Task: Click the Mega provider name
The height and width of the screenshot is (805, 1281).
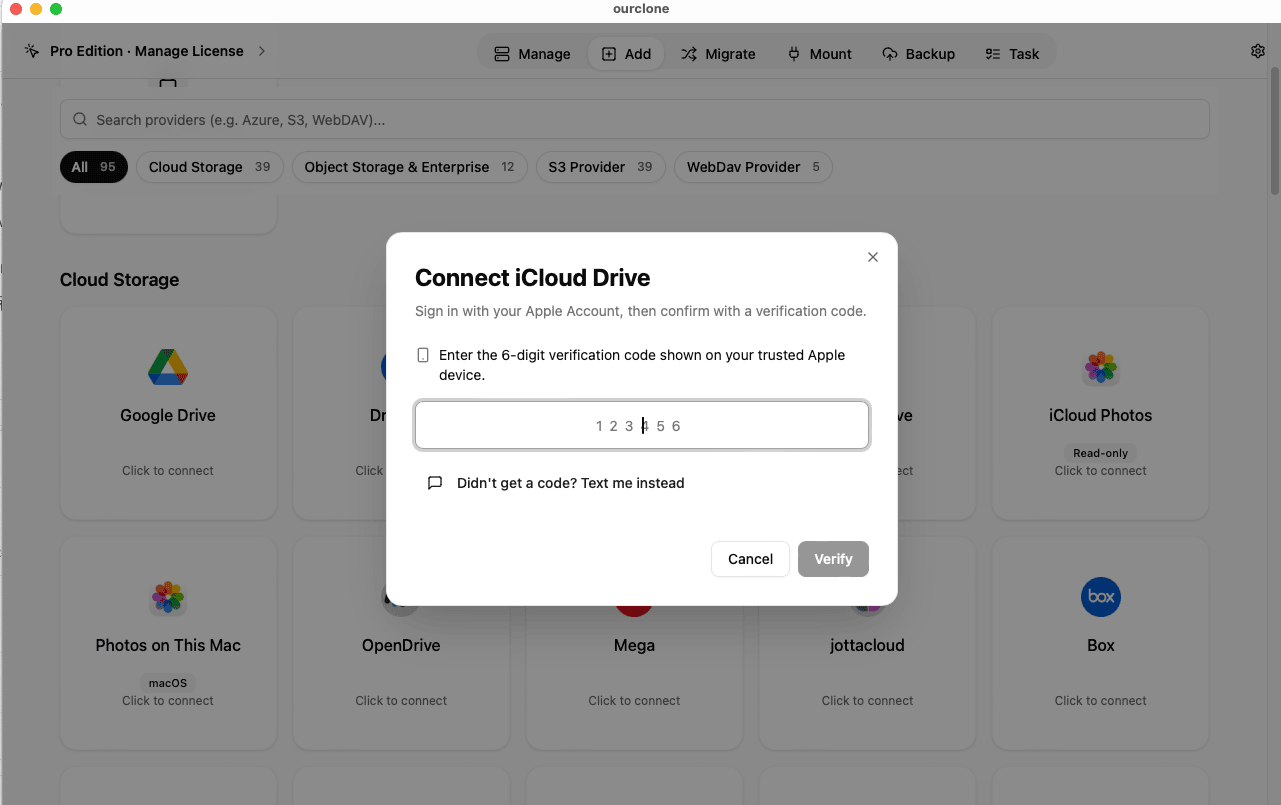Action: tap(634, 645)
